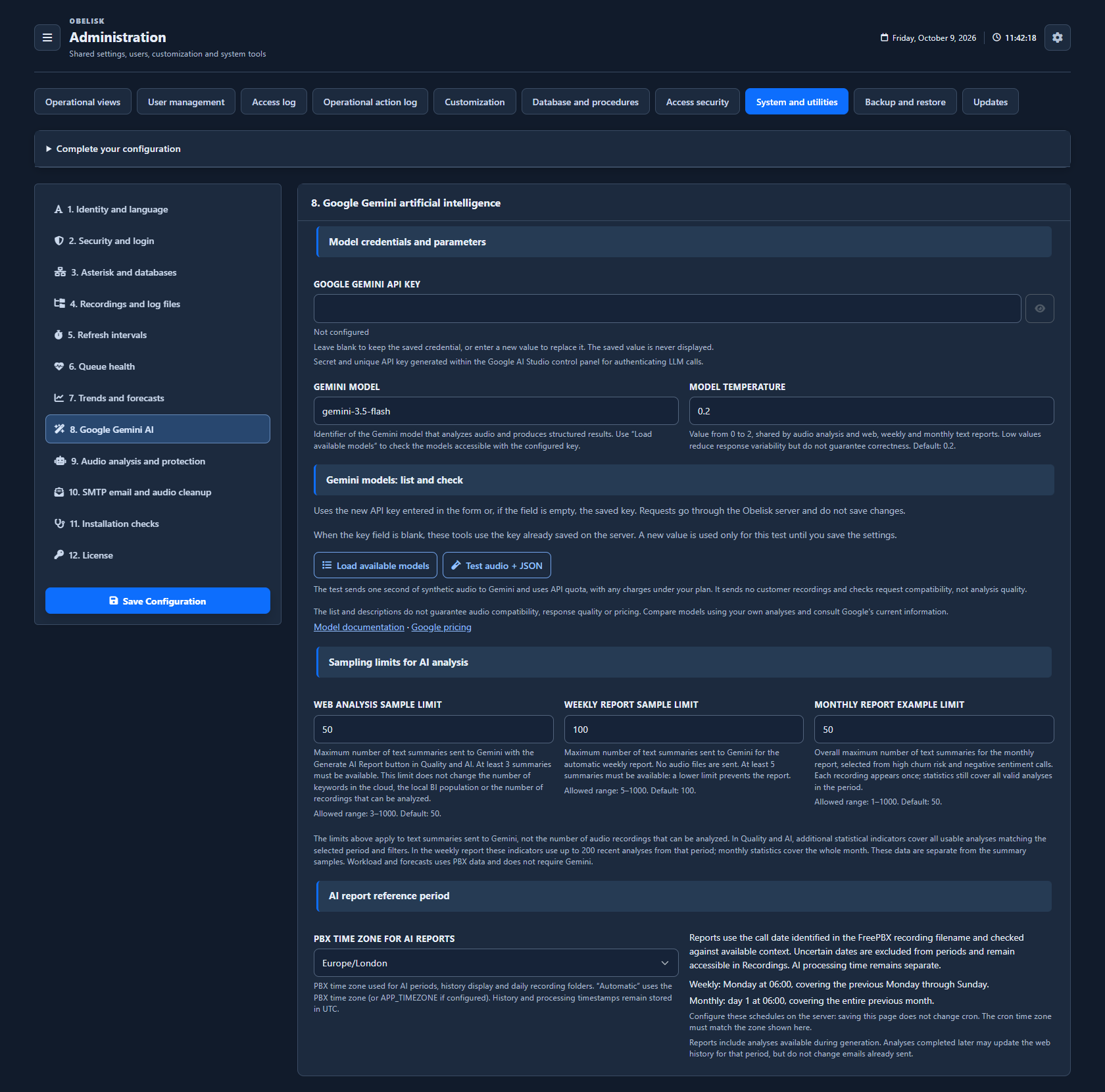The height and width of the screenshot is (1092, 1105).
Task: Select 12. License section
Action: [158, 555]
